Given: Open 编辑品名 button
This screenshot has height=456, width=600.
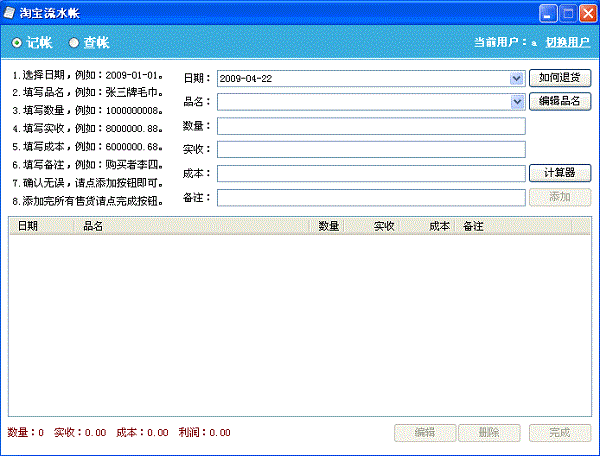Looking at the screenshot, I should [x=560, y=101].
